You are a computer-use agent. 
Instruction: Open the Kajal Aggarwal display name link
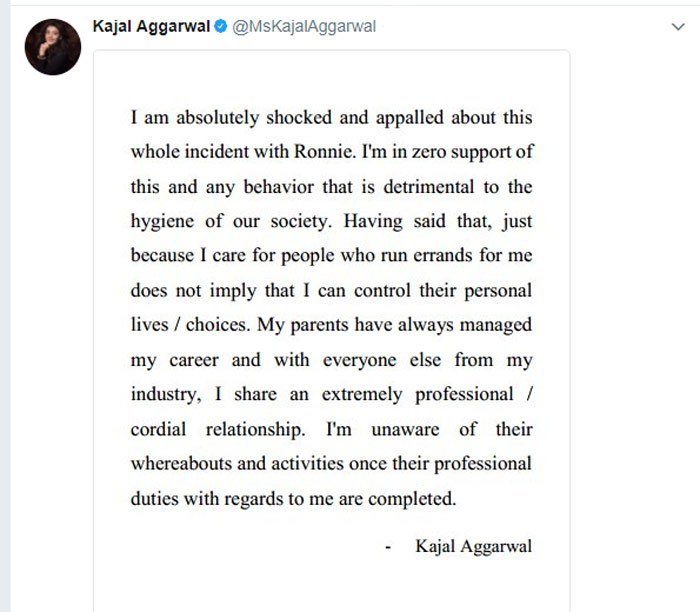pos(150,27)
